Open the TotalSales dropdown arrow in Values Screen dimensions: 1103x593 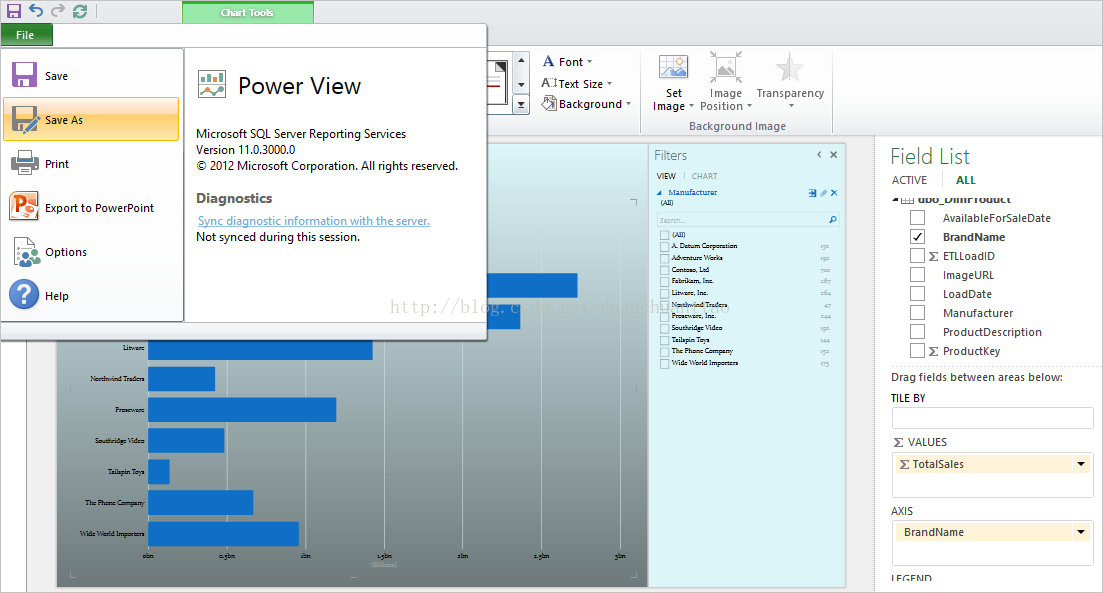point(1081,464)
